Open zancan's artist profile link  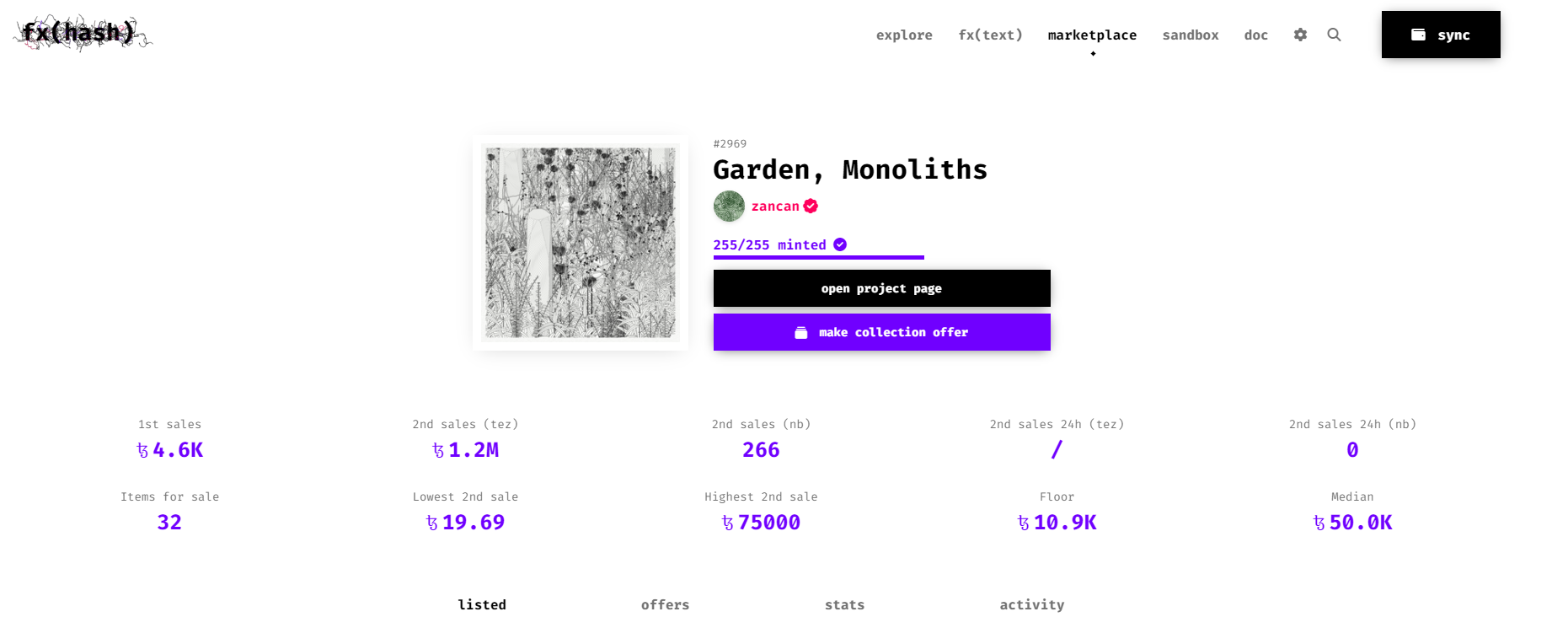click(x=775, y=207)
